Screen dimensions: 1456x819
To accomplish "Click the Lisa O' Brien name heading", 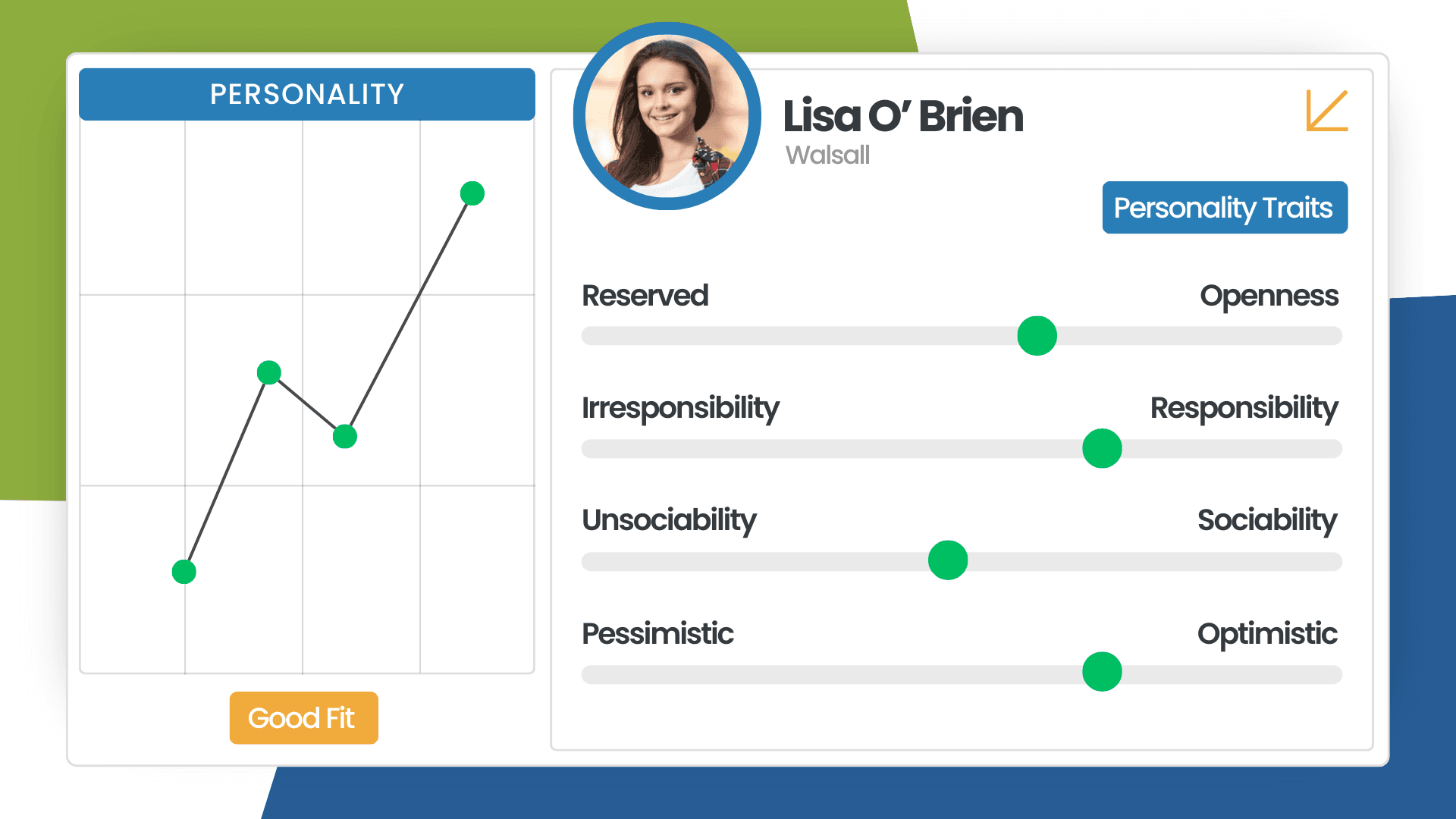I will (x=903, y=116).
